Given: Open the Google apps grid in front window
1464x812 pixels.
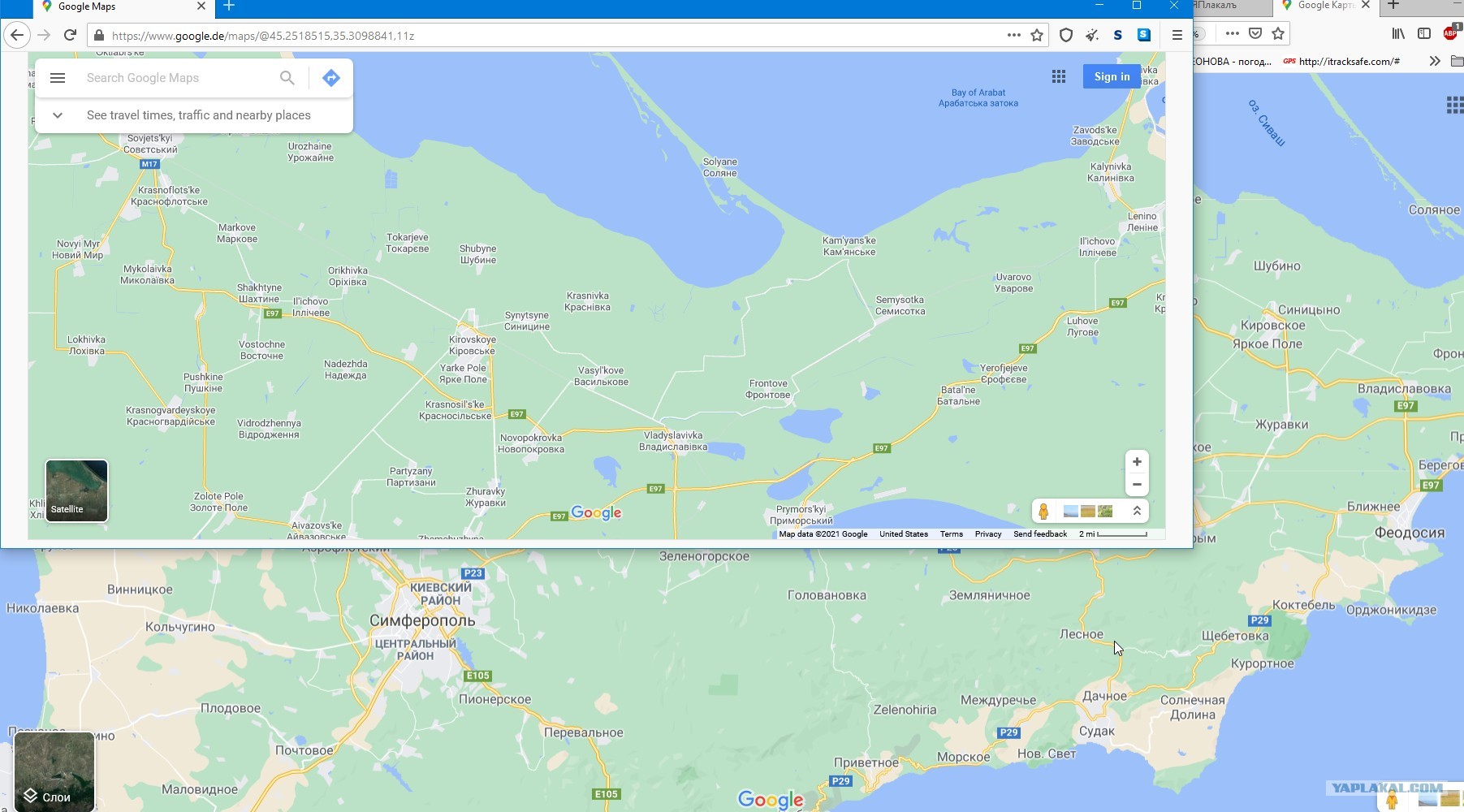Looking at the screenshot, I should [x=1059, y=76].
